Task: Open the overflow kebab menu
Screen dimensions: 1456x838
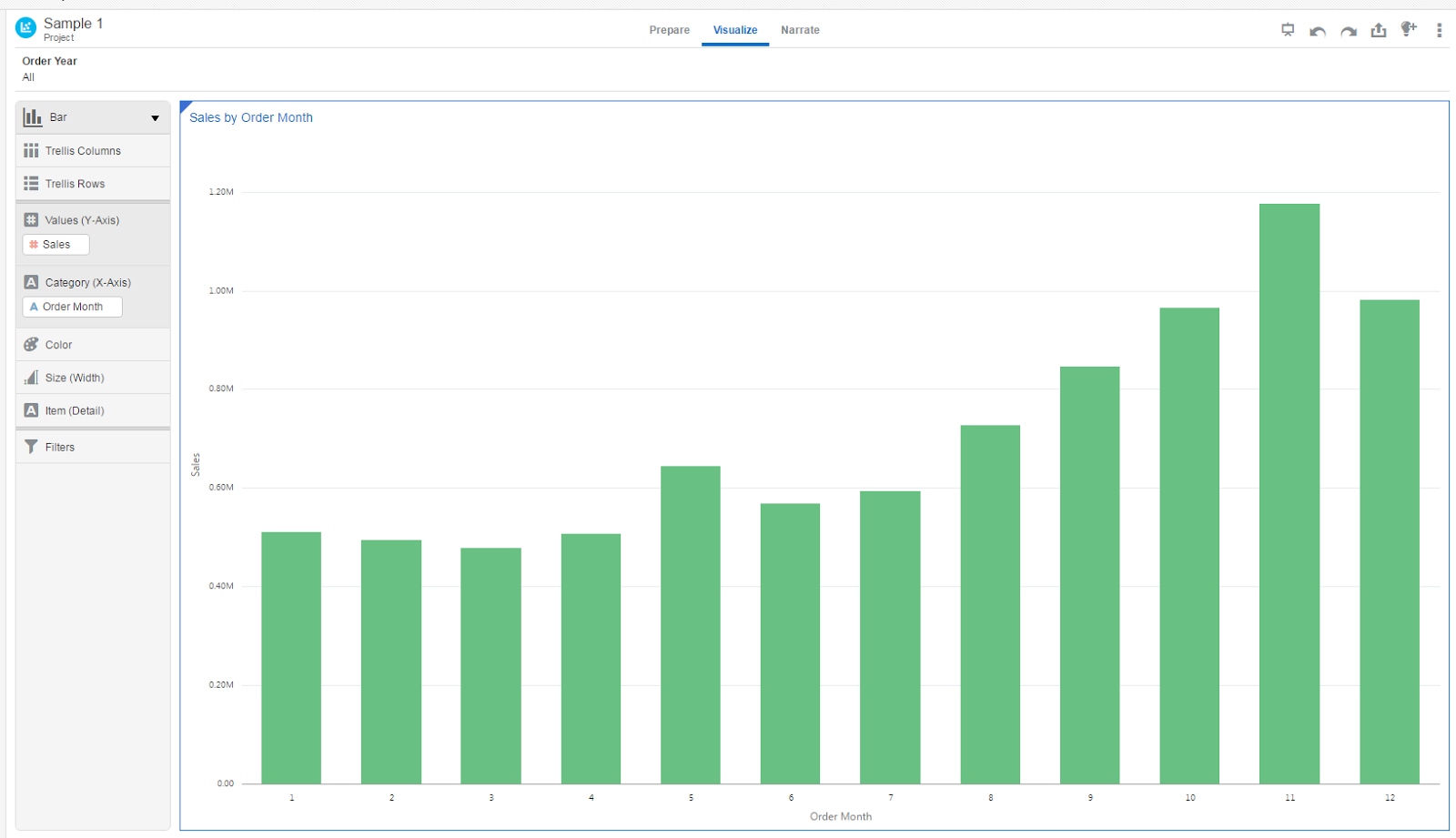Action: pyautogui.click(x=1440, y=30)
